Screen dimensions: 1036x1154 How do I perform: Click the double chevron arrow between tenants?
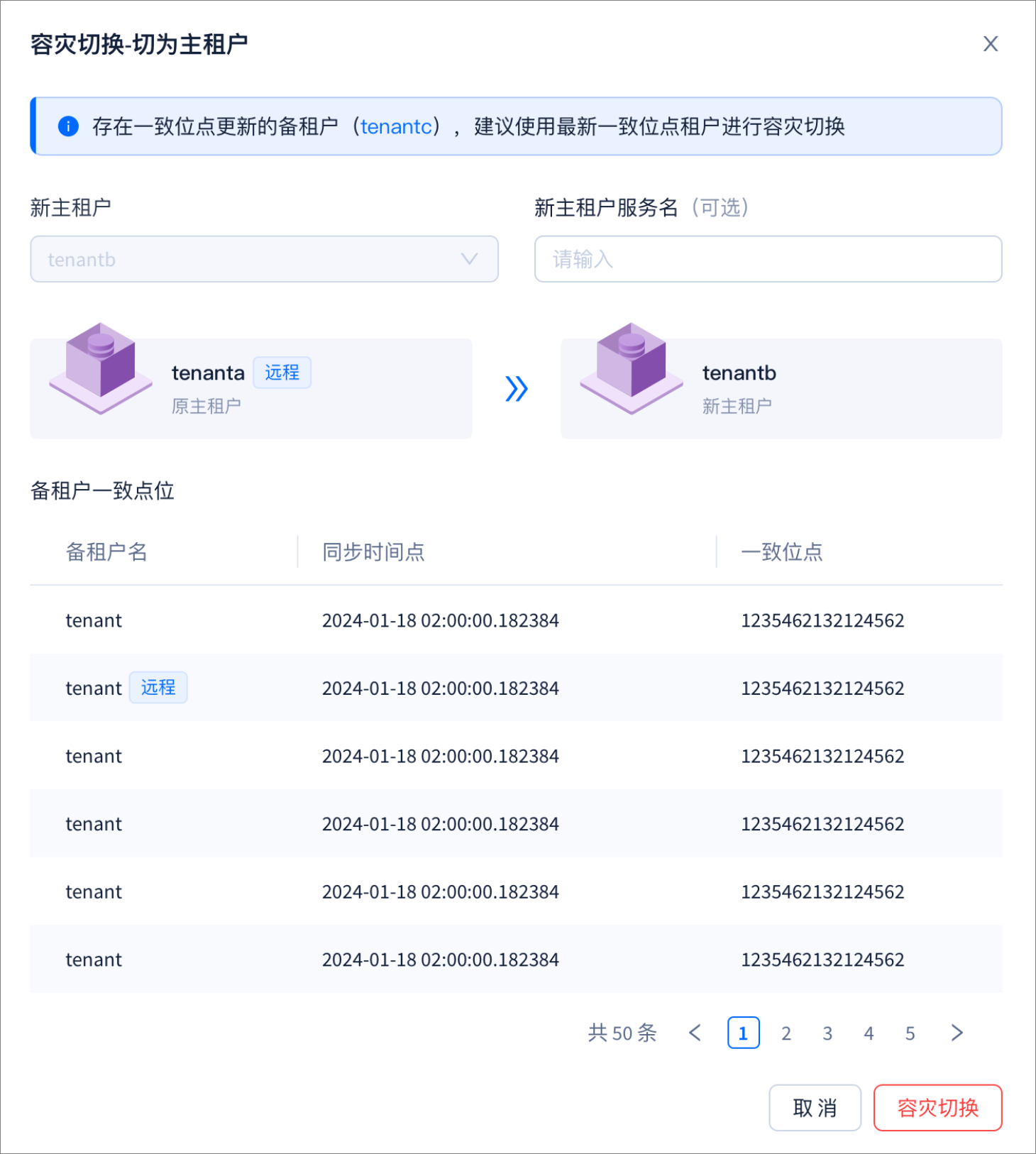517,388
